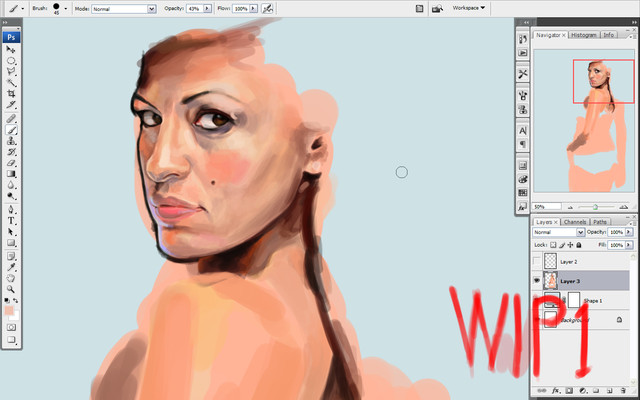Viewport: 640px width, 400px height.
Task: Open the brush Opacity slider arrow
Action: 207,8
